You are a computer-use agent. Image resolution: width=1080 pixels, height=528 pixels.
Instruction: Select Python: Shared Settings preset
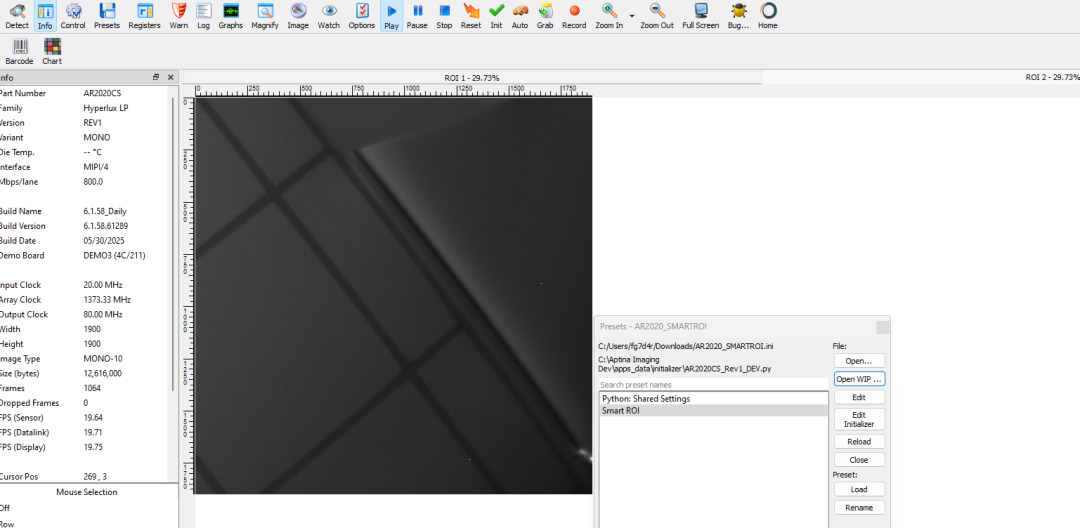(x=713, y=399)
